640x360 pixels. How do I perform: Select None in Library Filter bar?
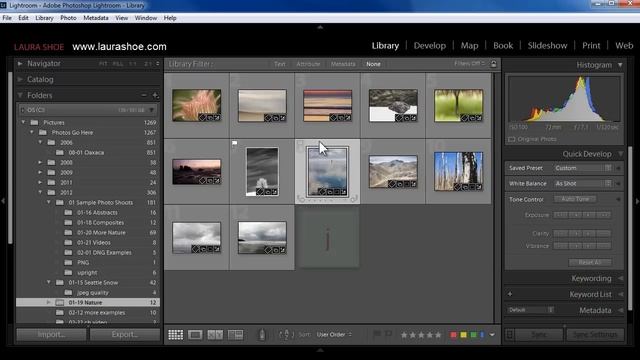click(x=373, y=64)
